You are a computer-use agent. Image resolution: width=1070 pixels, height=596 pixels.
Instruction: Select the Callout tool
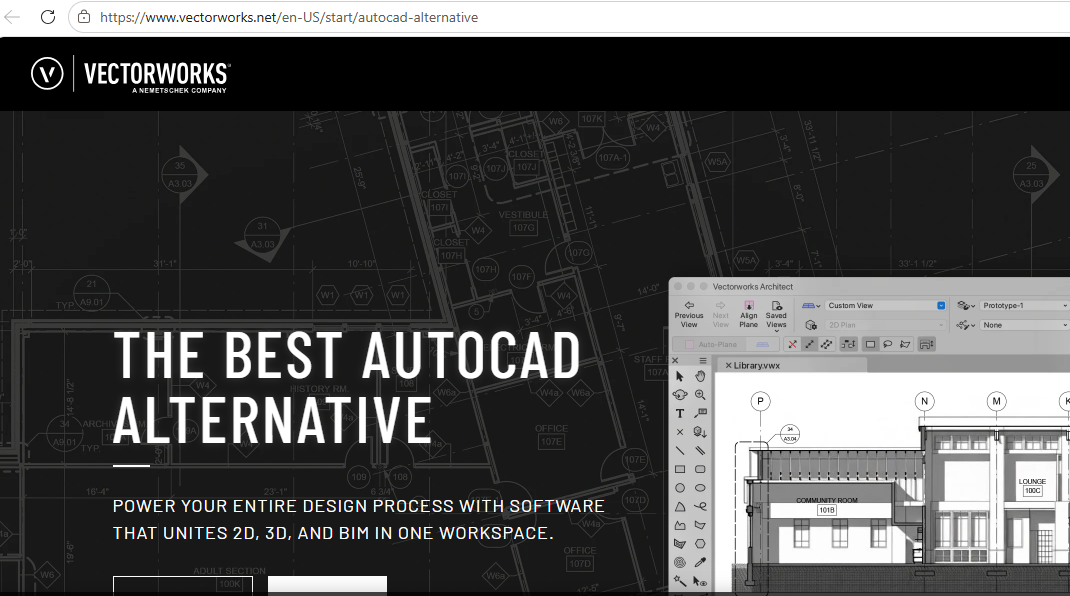coord(700,413)
